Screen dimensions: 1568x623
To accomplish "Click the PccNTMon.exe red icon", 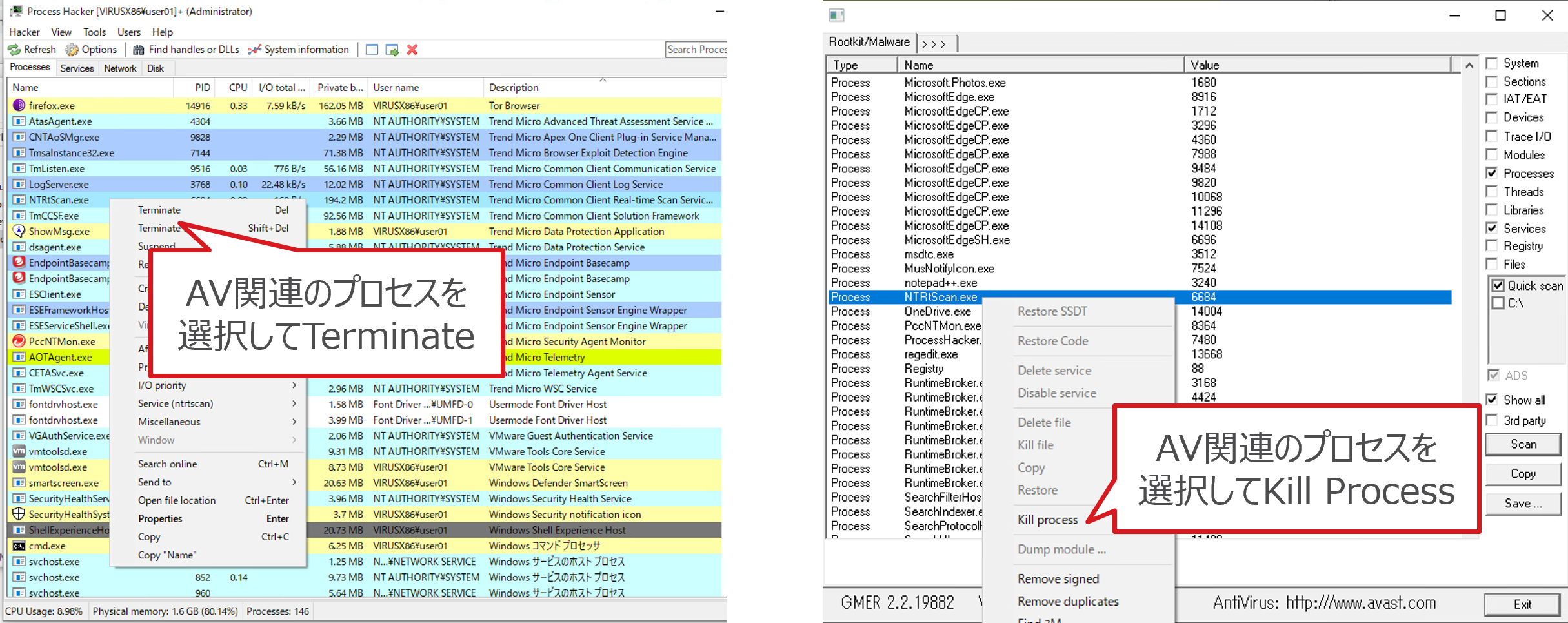I will (19, 341).
